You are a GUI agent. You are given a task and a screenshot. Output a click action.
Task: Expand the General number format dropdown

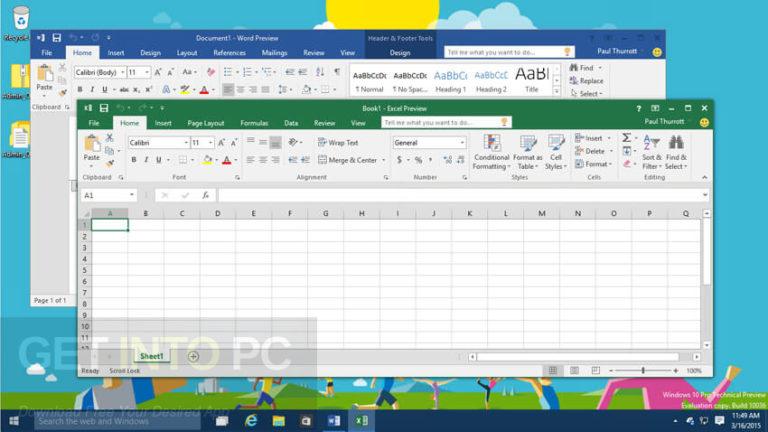pyautogui.click(x=462, y=143)
